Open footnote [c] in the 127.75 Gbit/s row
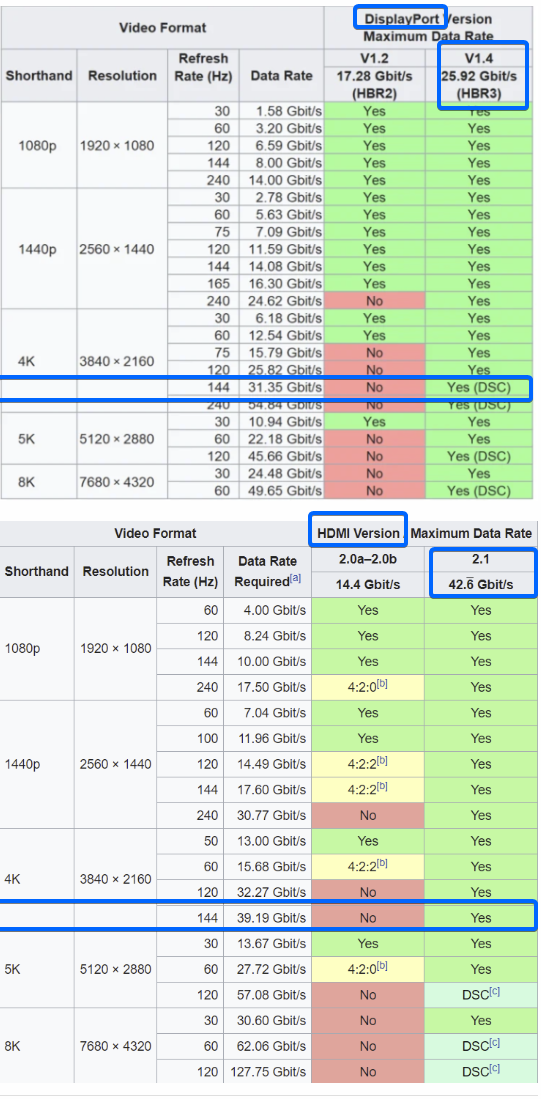This screenshot has width=541, height=1099. (495, 1068)
